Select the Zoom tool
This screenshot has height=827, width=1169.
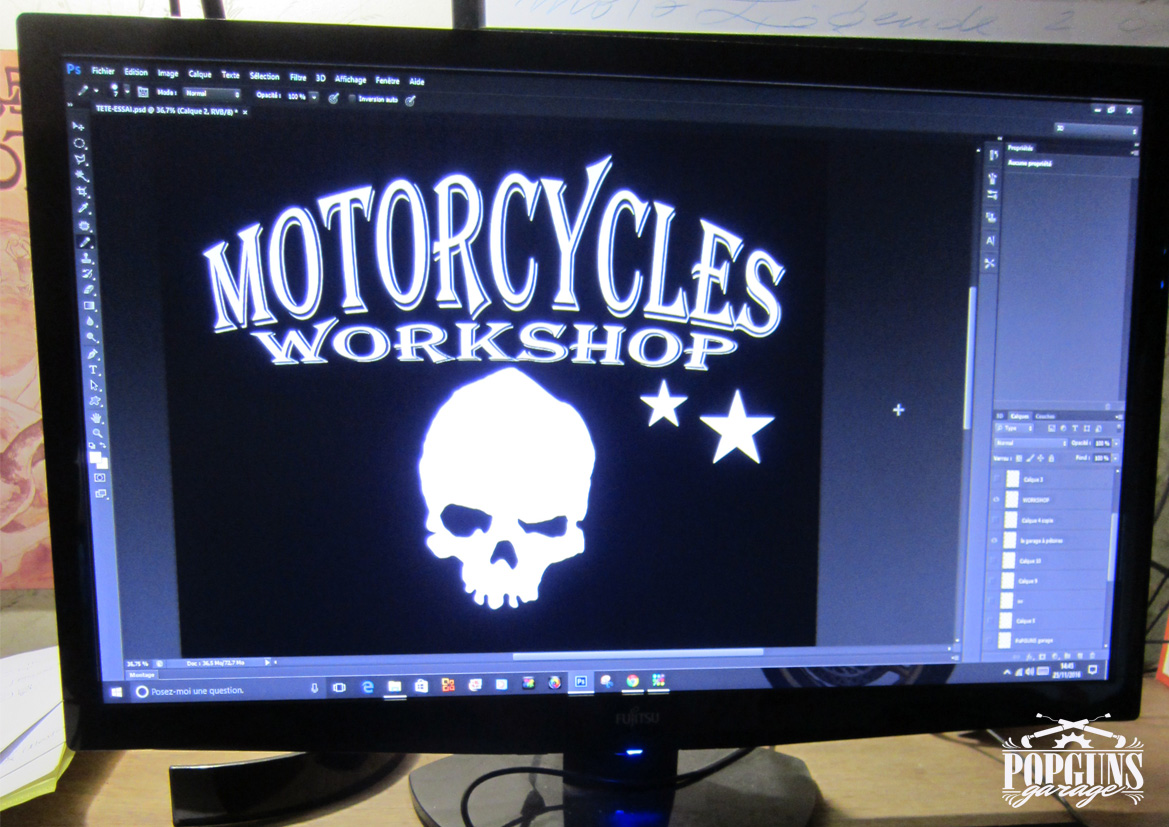click(x=97, y=433)
